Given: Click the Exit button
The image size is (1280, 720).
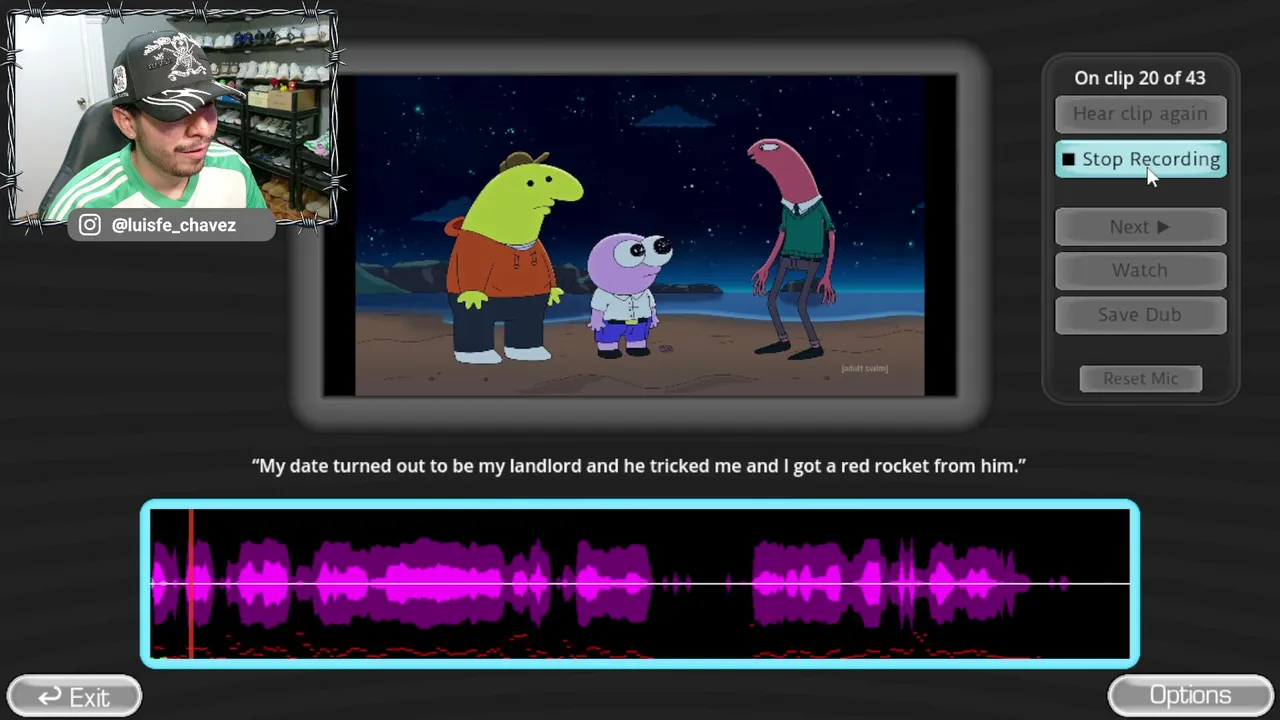Looking at the screenshot, I should tap(75, 697).
